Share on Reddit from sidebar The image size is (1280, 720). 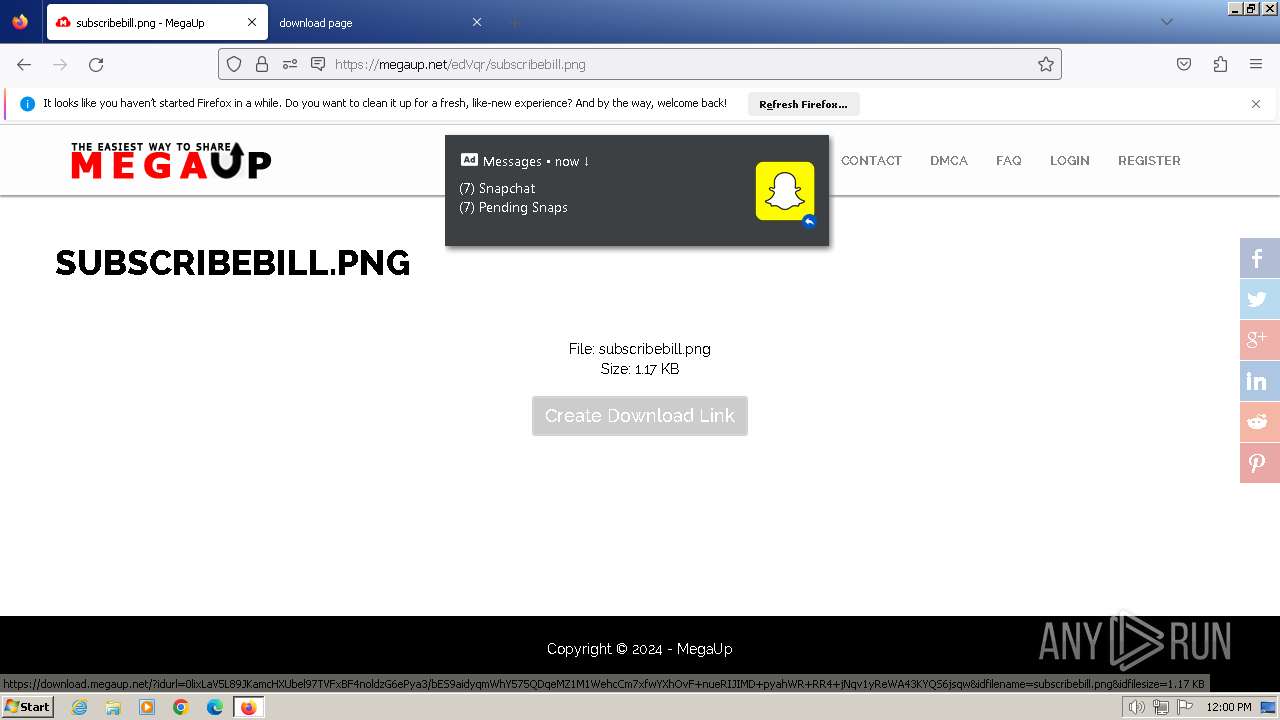coord(1258,422)
